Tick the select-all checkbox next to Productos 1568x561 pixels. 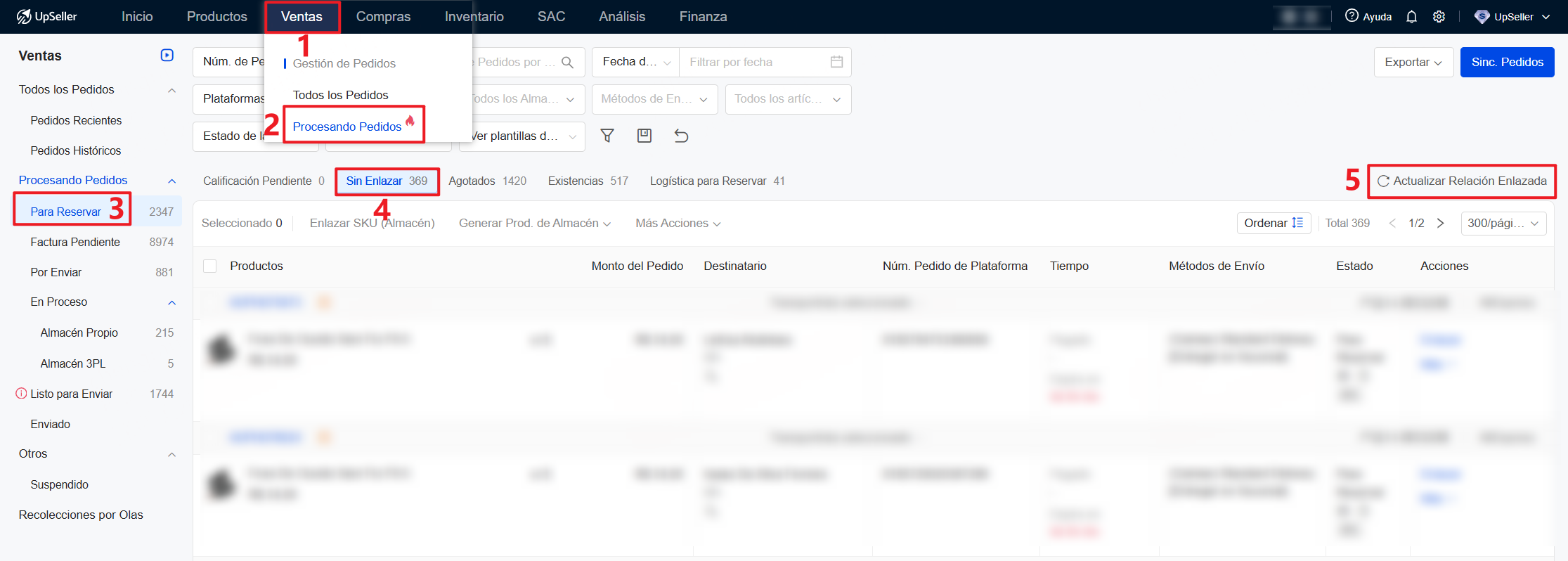click(209, 266)
